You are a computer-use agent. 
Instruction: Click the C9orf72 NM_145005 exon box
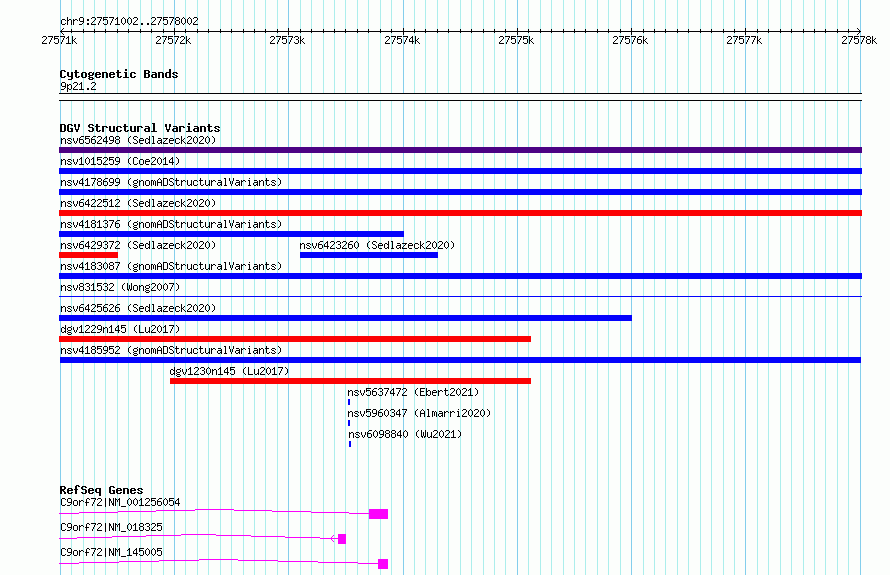pos(383,564)
